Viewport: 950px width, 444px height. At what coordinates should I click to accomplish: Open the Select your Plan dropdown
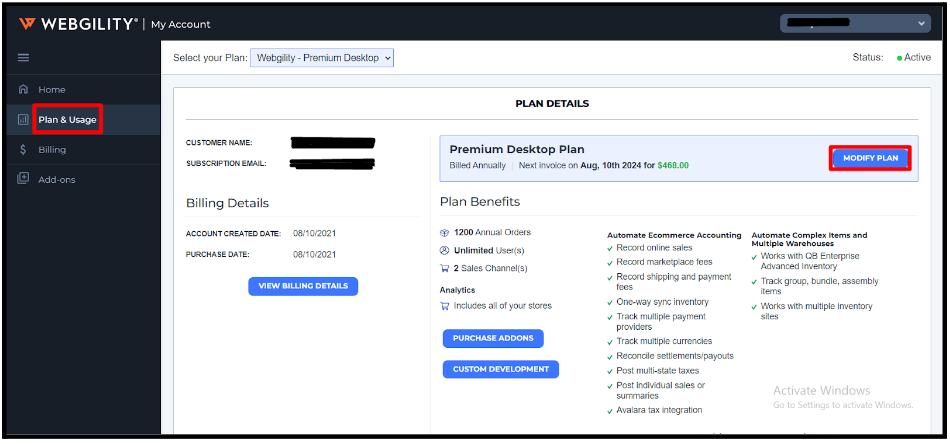[x=321, y=58]
